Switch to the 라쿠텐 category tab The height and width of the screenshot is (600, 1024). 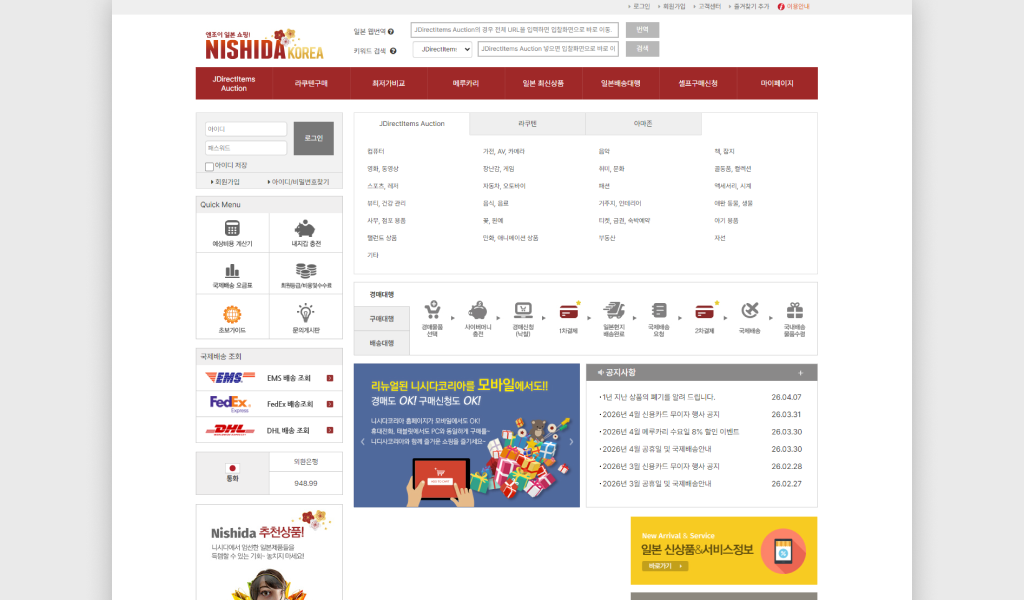pos(528,124)
